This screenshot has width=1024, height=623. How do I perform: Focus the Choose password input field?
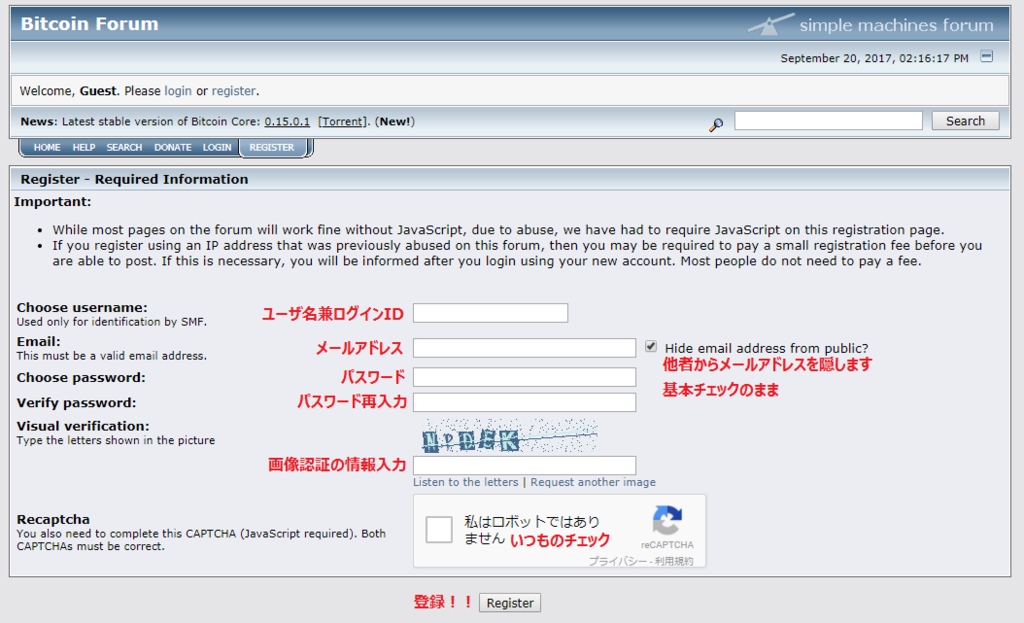tap(524, 377)
